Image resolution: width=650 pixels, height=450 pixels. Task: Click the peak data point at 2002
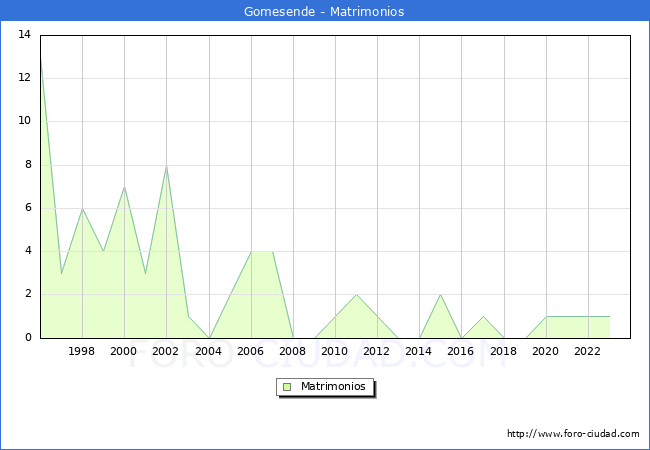tap(166, 166)
